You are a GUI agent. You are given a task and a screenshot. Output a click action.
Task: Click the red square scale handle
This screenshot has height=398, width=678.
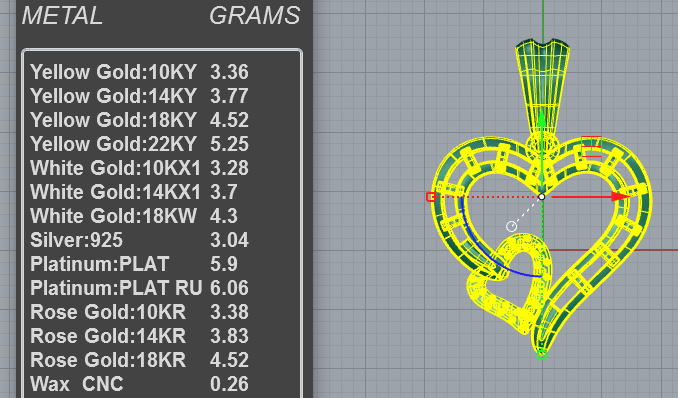click(431, 197)
